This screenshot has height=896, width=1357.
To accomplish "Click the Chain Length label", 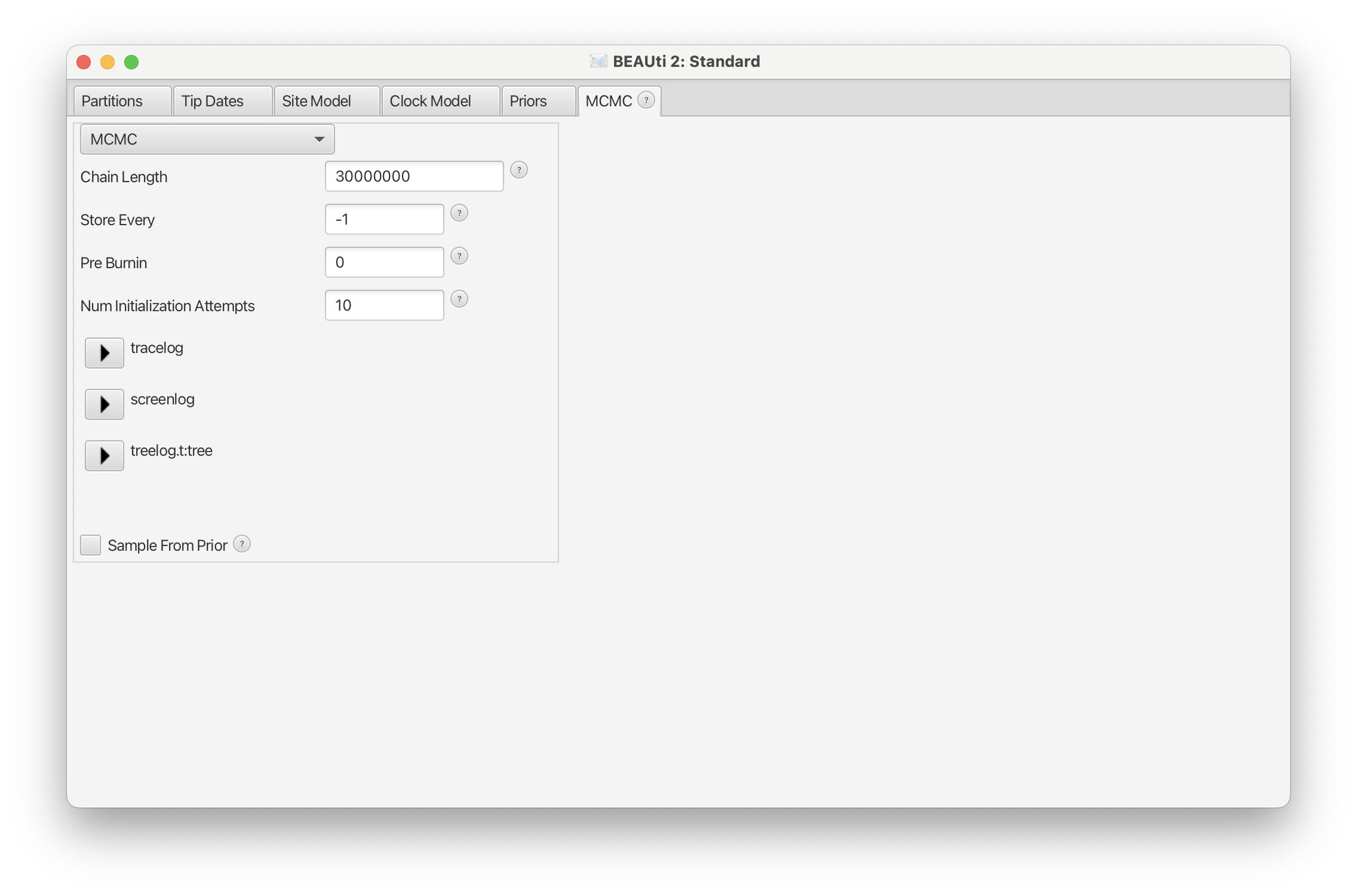I will 124,177.
